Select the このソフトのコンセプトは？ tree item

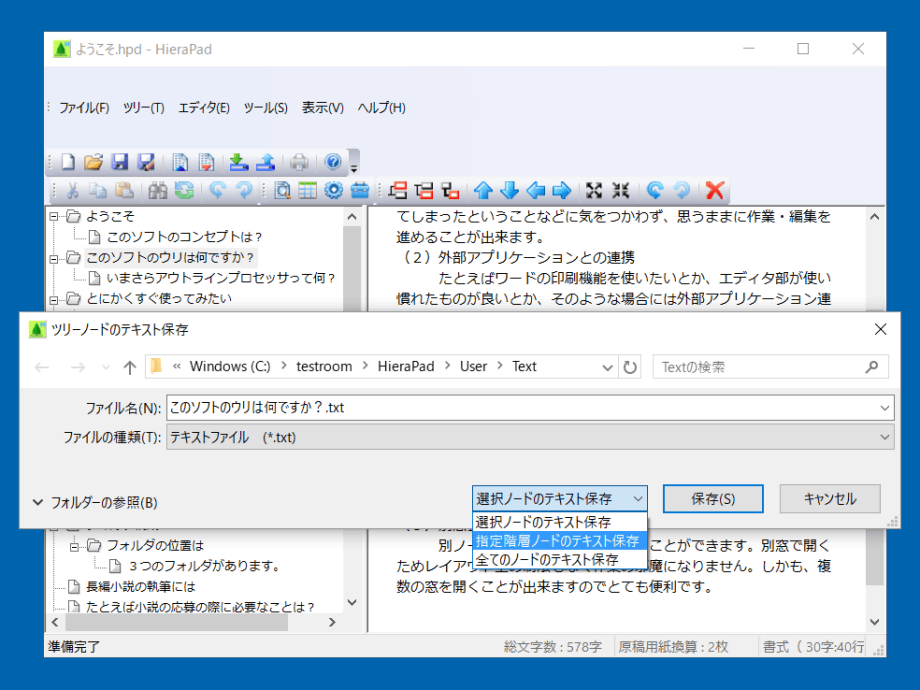(x=184, y=237)
